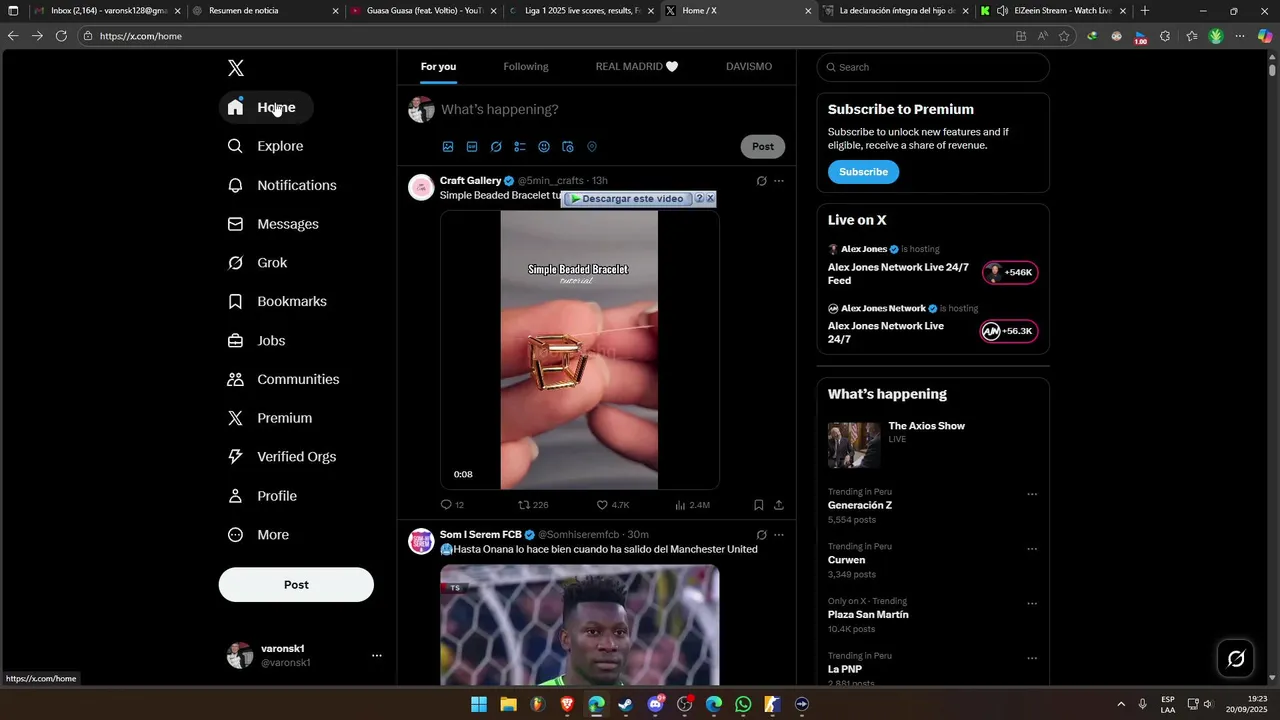Viewport: 1280px width, 720px height.
Task: Click the Search input field
Action: (x=933, y=67)
